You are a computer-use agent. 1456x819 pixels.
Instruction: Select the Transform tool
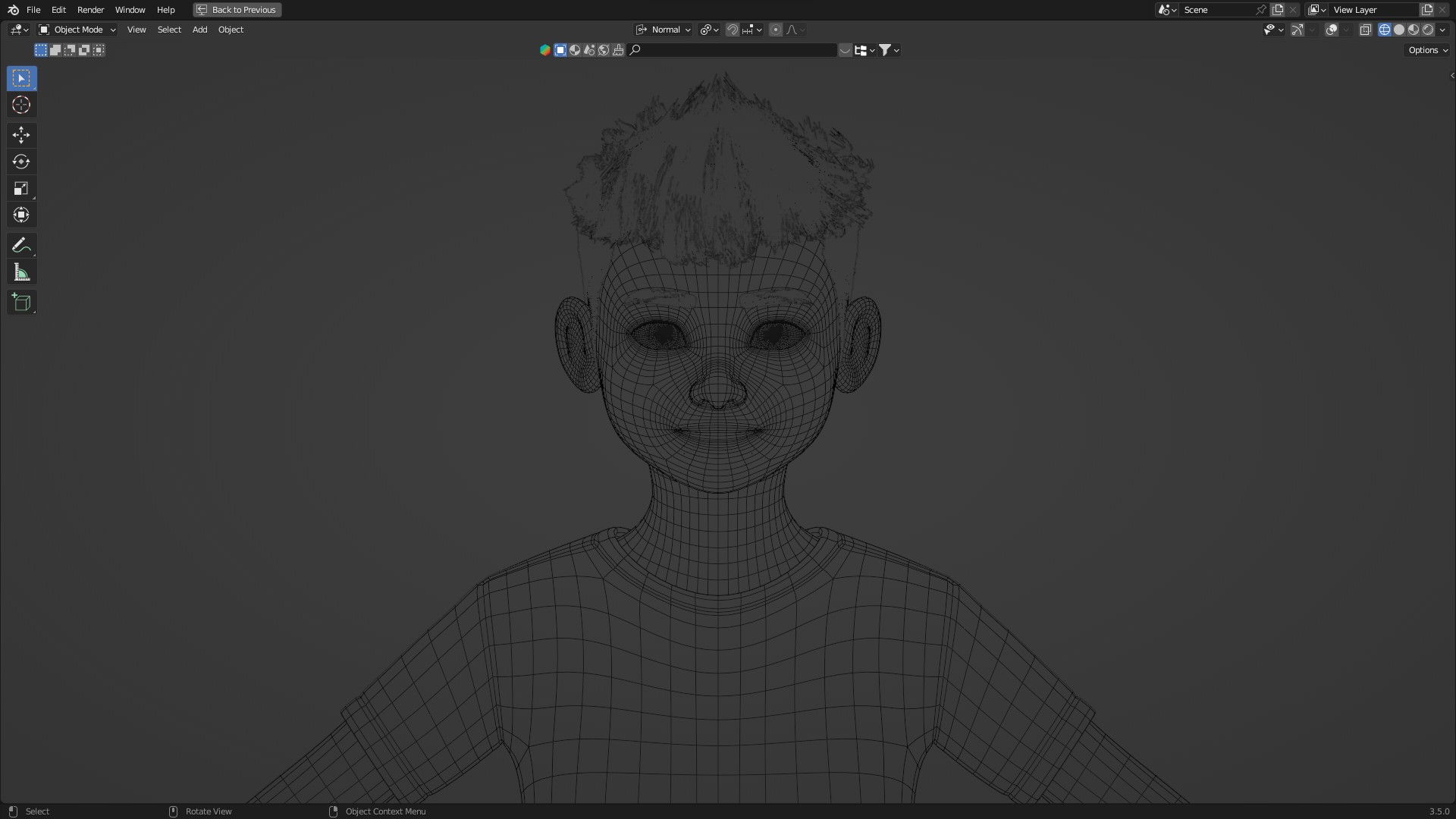(x=21, y=215)
